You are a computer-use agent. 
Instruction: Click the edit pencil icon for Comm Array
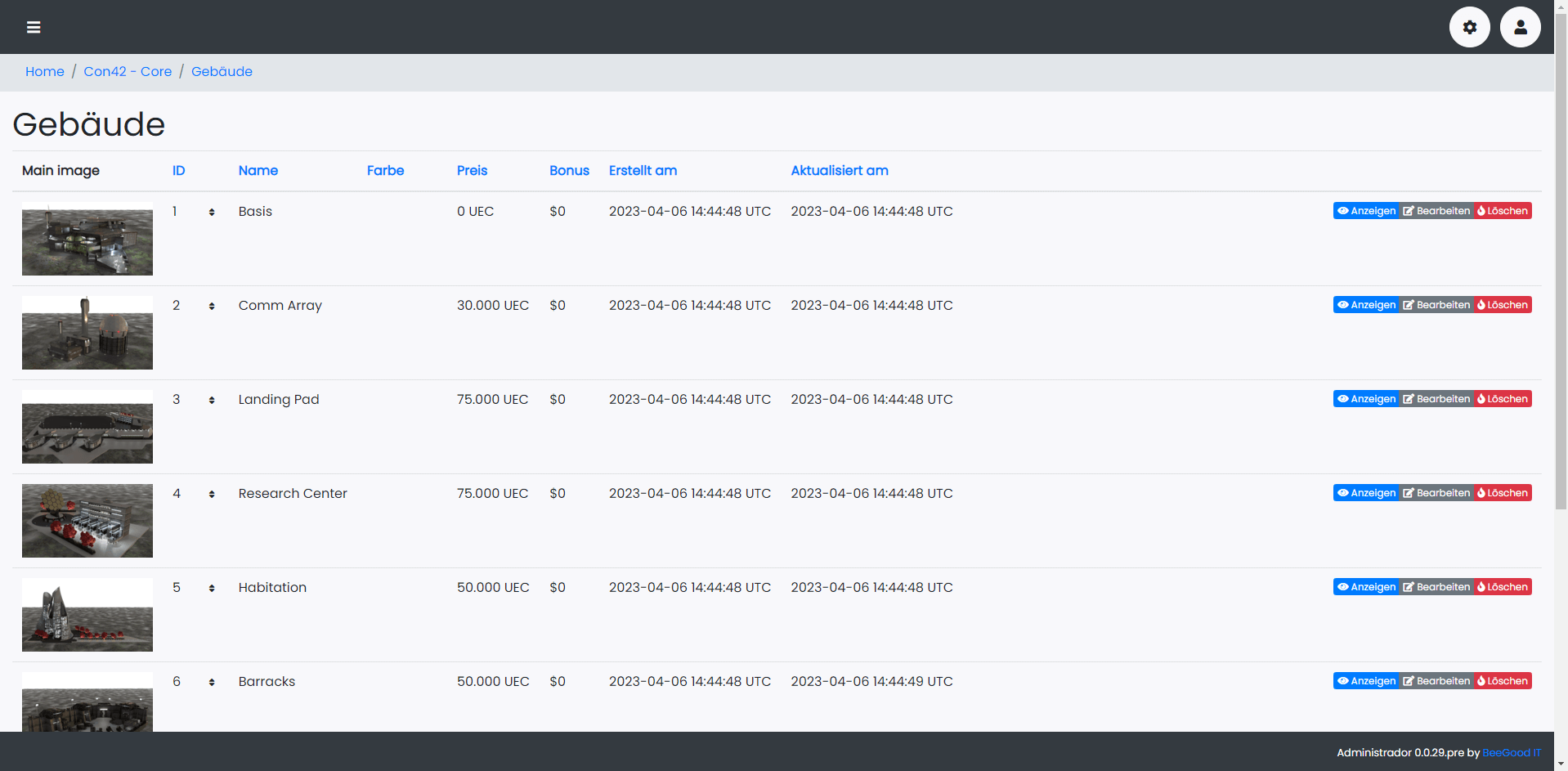[x=1408, y=304]
